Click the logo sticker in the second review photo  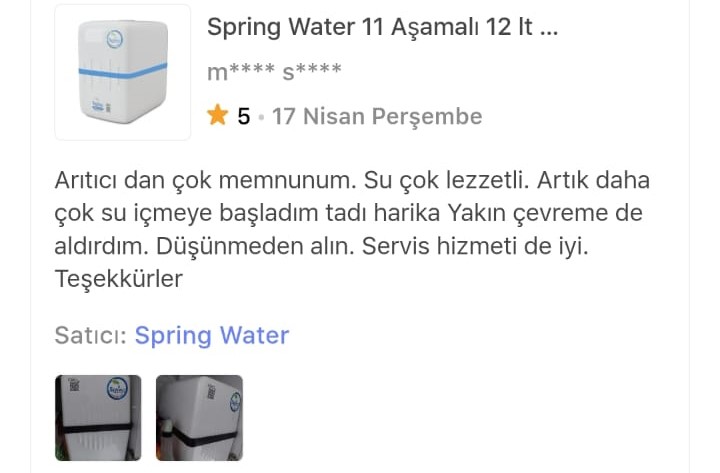click(x=235, y=401)
